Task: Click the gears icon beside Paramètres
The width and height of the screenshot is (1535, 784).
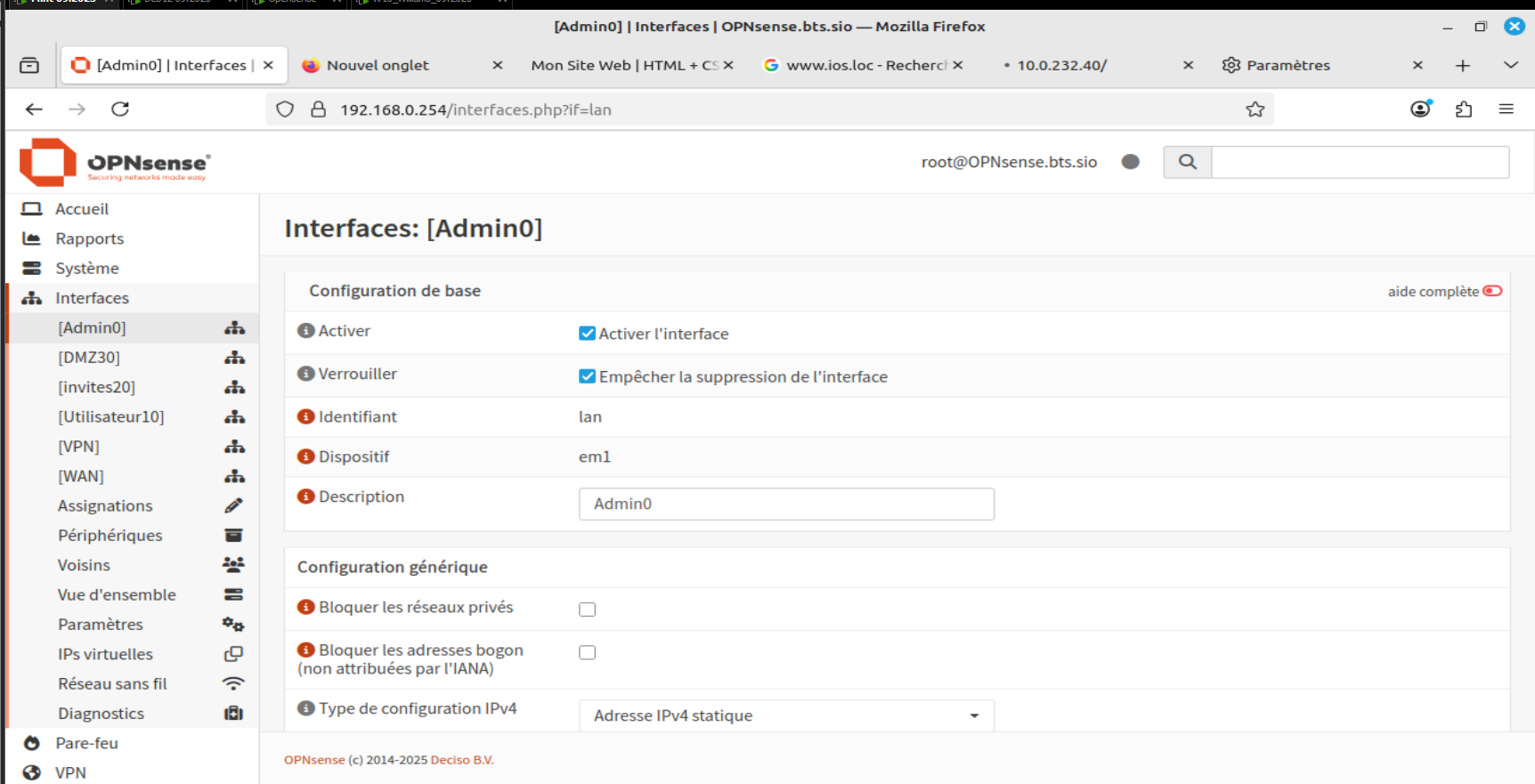Action: (x=233, y=625)
